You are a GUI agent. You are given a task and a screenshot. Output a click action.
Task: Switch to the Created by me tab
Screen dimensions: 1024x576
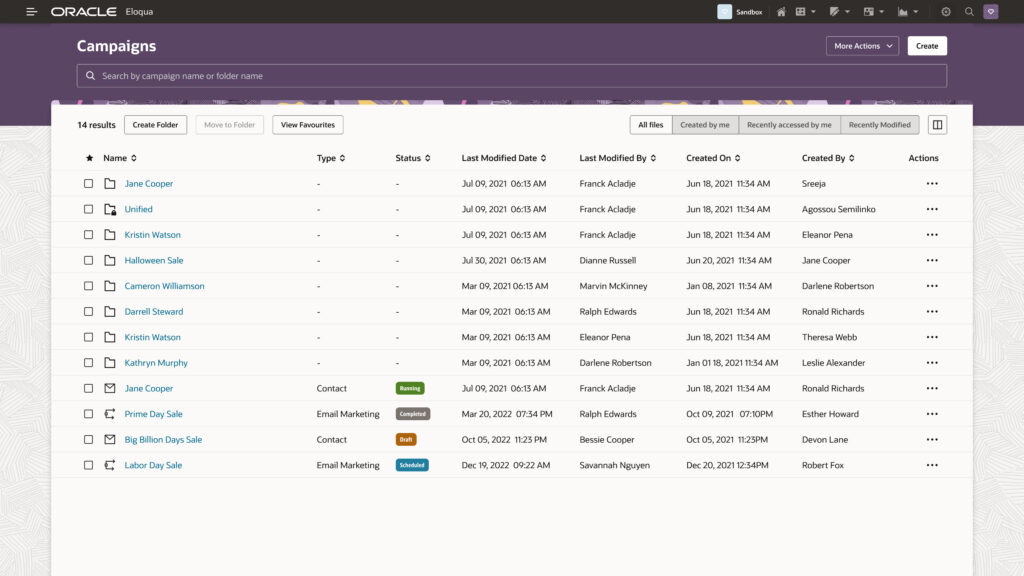coord(705,125)
